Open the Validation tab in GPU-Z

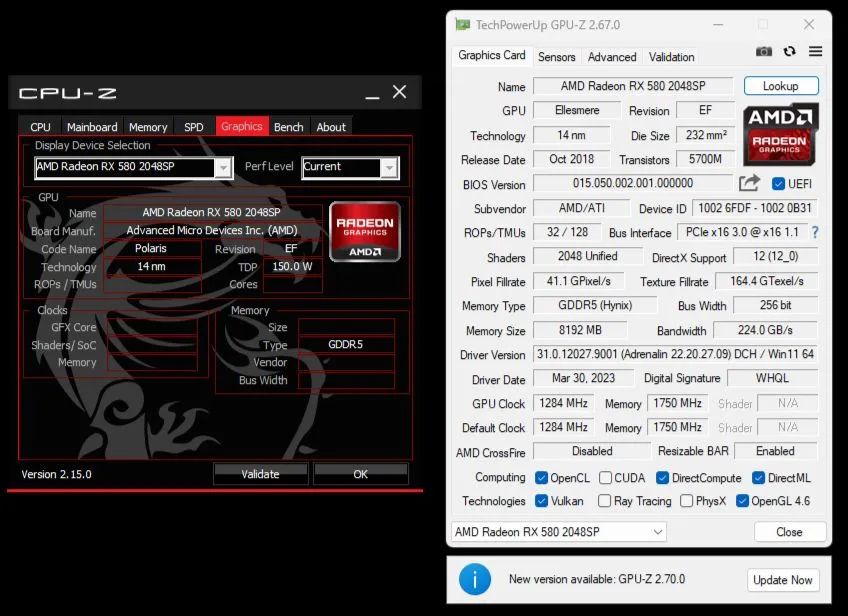(671, 57)
